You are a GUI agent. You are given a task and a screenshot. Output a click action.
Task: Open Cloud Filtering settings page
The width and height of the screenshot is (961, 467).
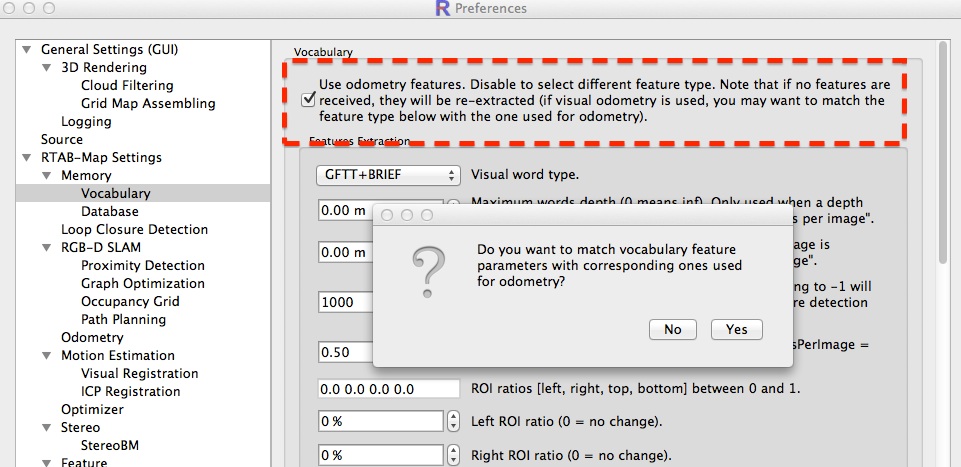point(126,86)
